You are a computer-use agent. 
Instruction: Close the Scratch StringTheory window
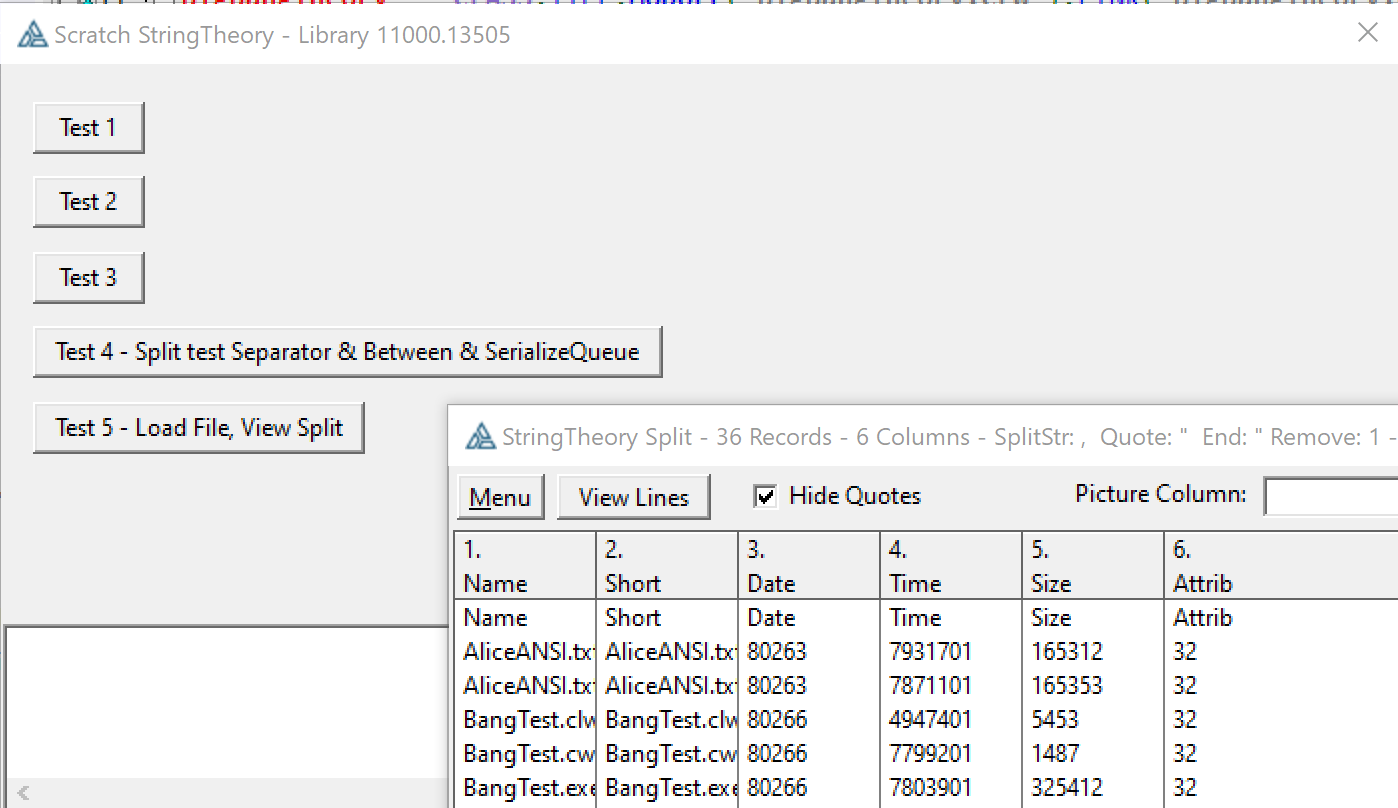point(1367,33)
